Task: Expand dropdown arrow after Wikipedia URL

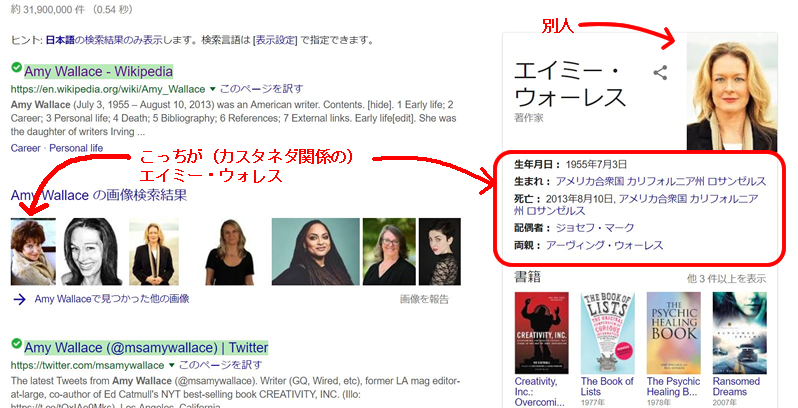Action: point(212,89)
